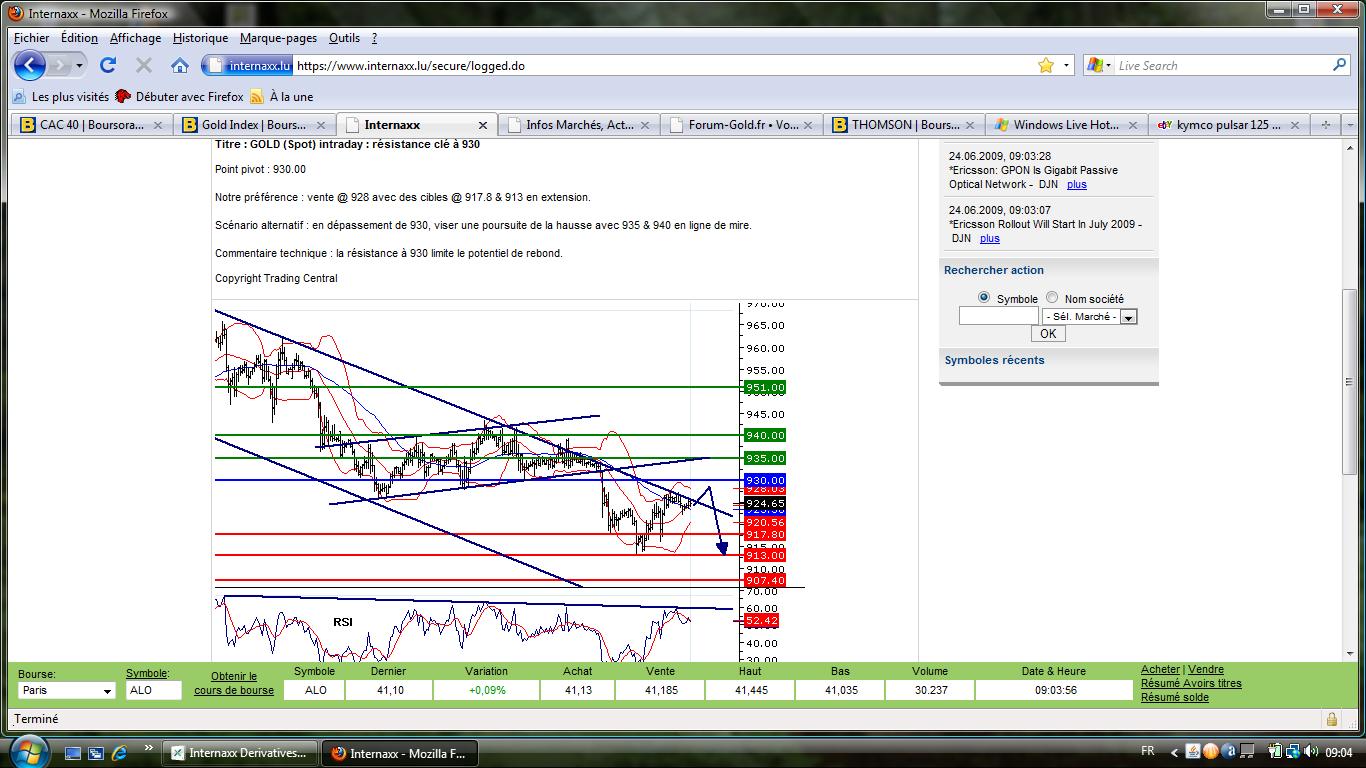Close the Infos Marchés tab
Viewport: 1366px width, 768px height.
point(645,125)
